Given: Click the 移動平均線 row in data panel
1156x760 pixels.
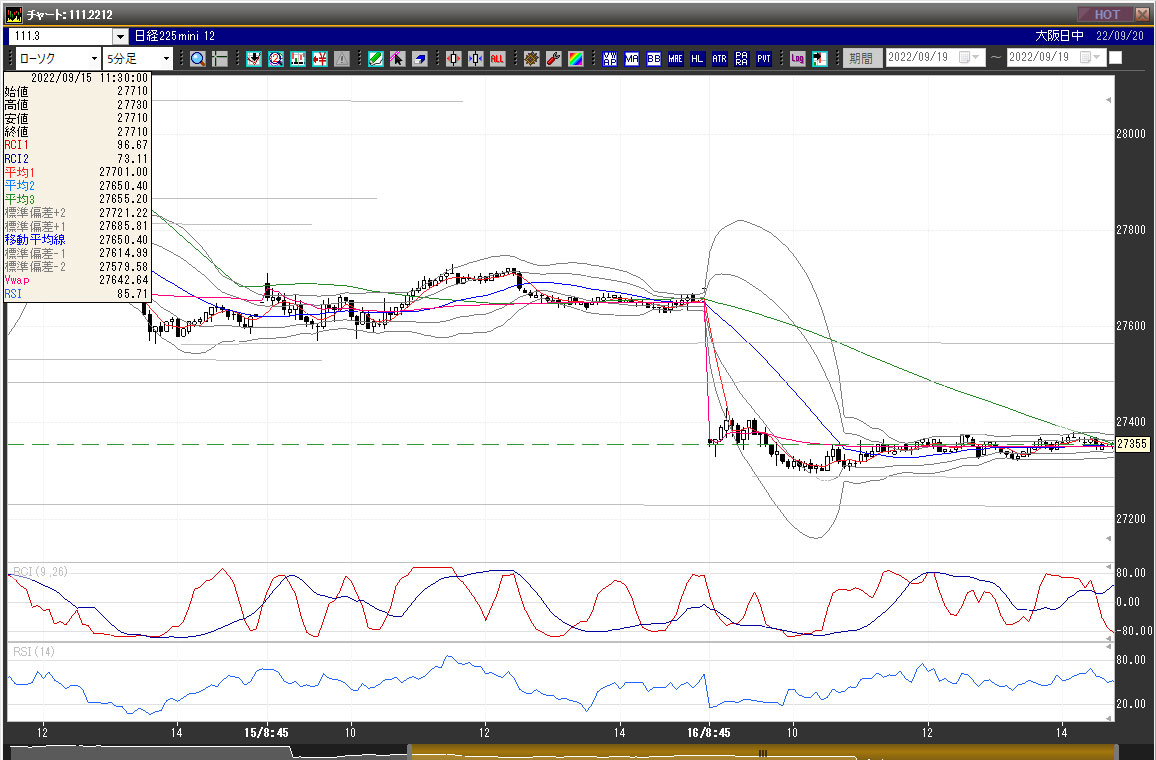Looking at the screenshot, I should 77,240.
